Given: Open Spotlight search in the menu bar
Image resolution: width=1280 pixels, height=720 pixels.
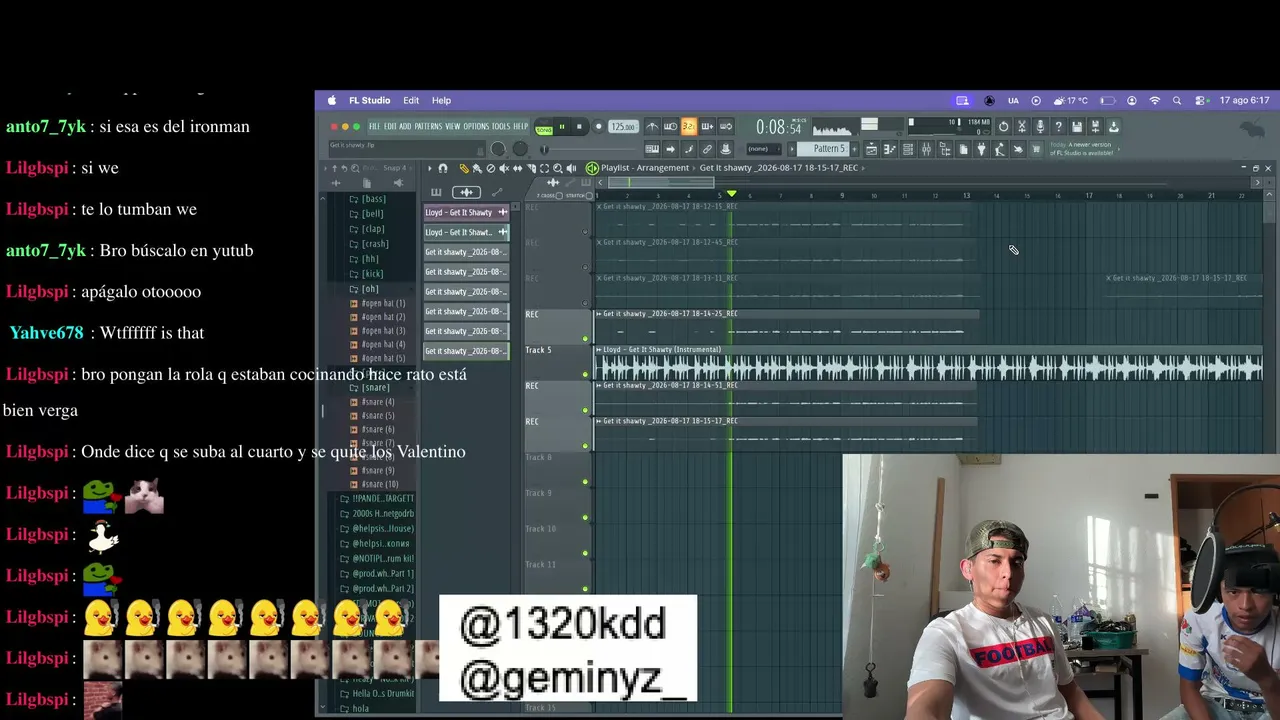Looking at the screenshot, I should tap(1177, 101).
